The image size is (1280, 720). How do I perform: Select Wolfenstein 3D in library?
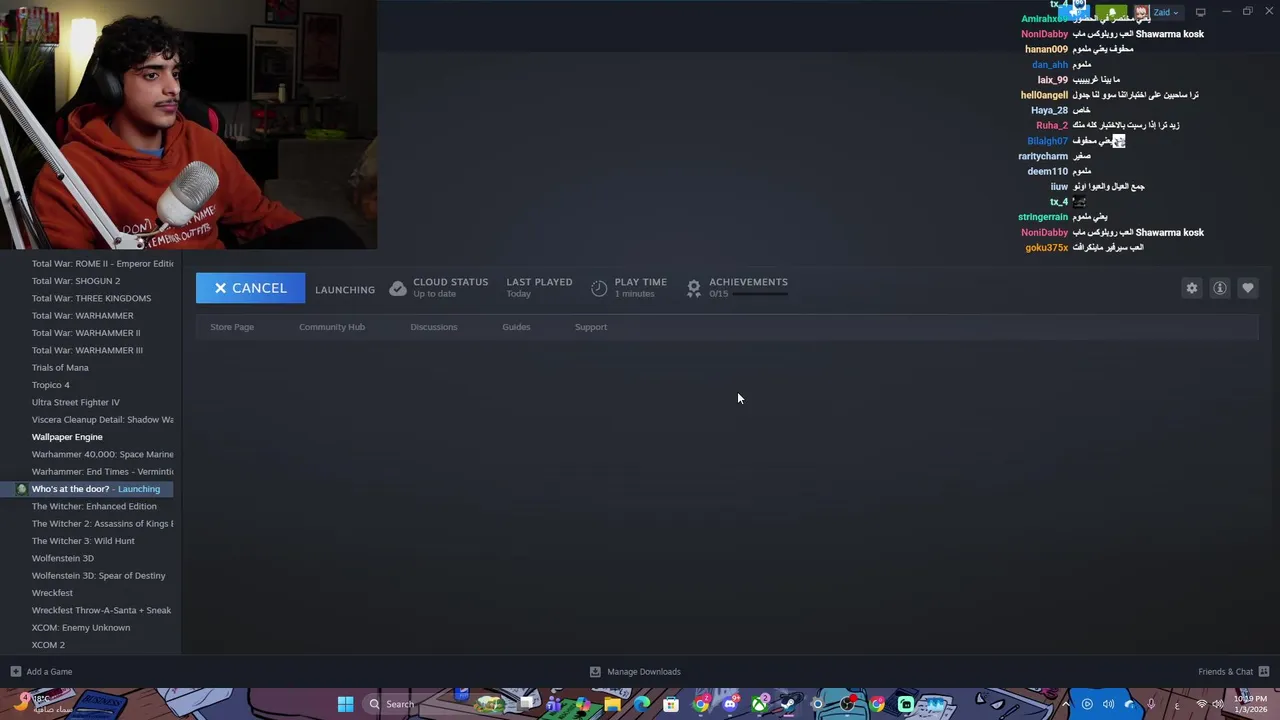pos(62,558)
